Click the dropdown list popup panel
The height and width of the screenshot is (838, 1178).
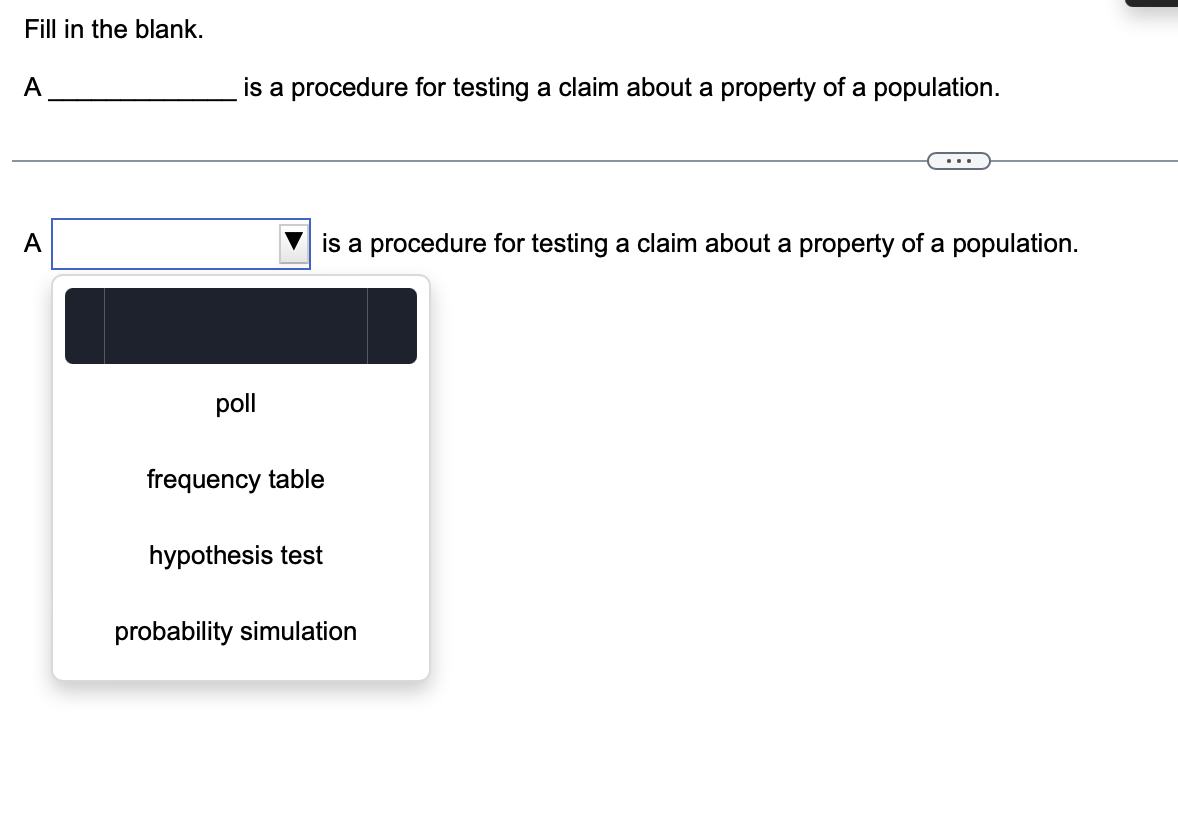[240, 477]
